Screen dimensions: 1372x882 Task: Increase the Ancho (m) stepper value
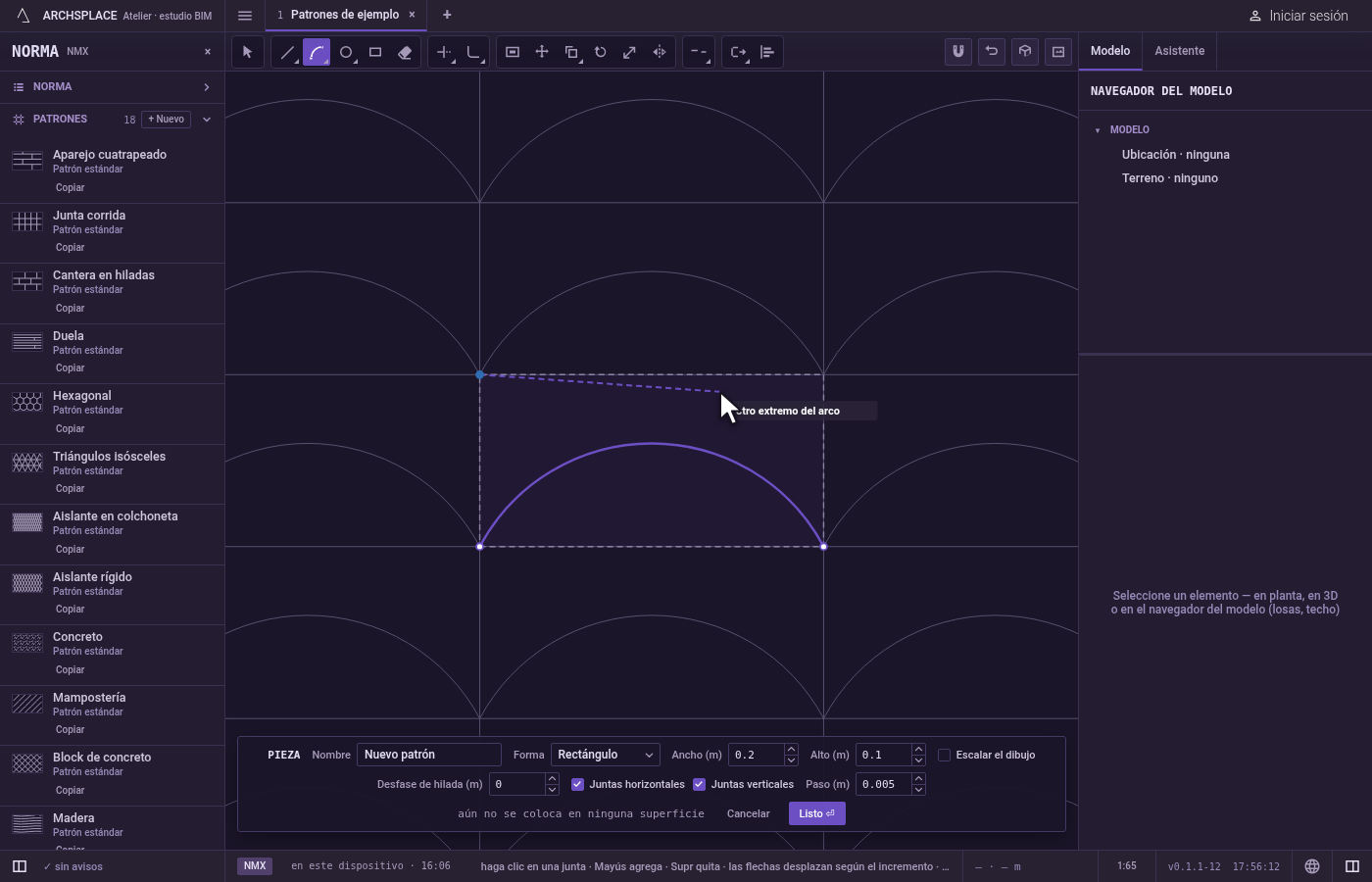tap(791, 749)
